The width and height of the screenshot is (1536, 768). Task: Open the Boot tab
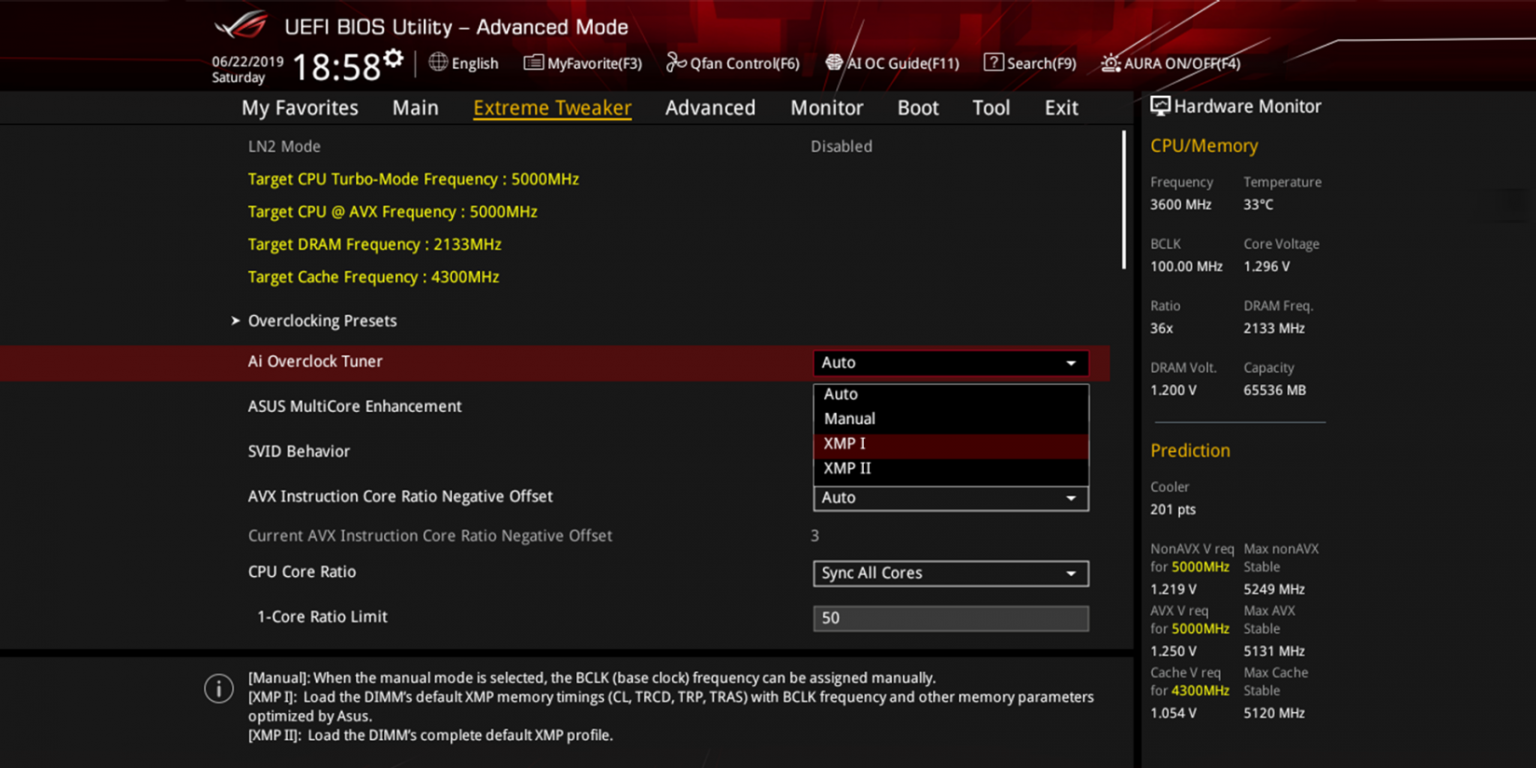[918, 108]
